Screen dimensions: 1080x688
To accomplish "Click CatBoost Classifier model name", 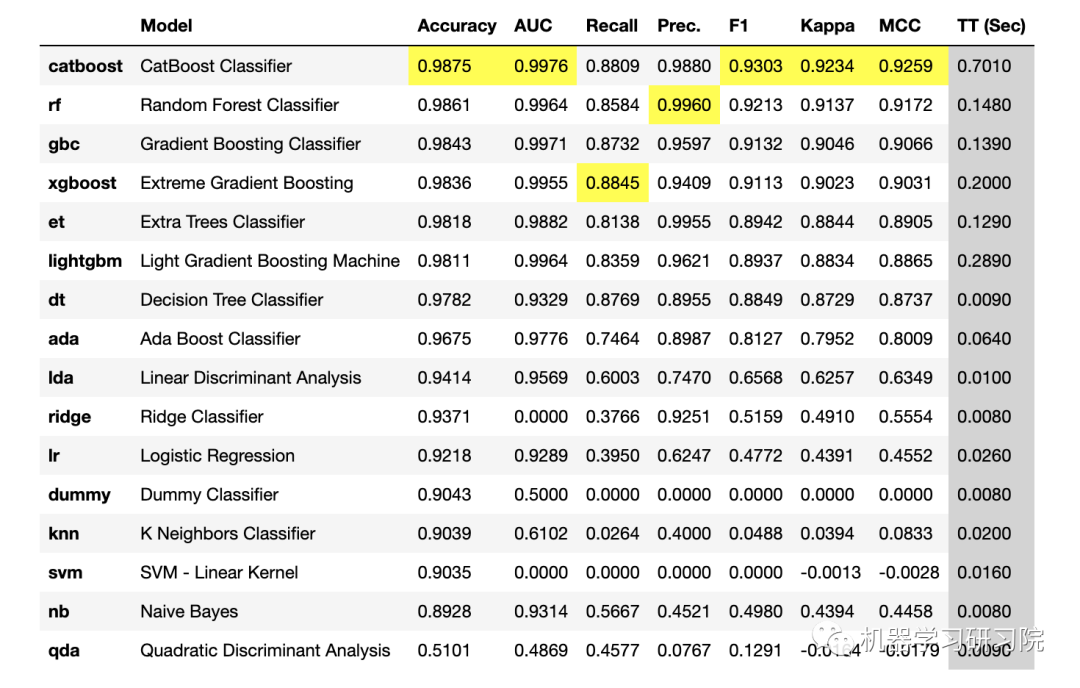I will tap(216, 66).
